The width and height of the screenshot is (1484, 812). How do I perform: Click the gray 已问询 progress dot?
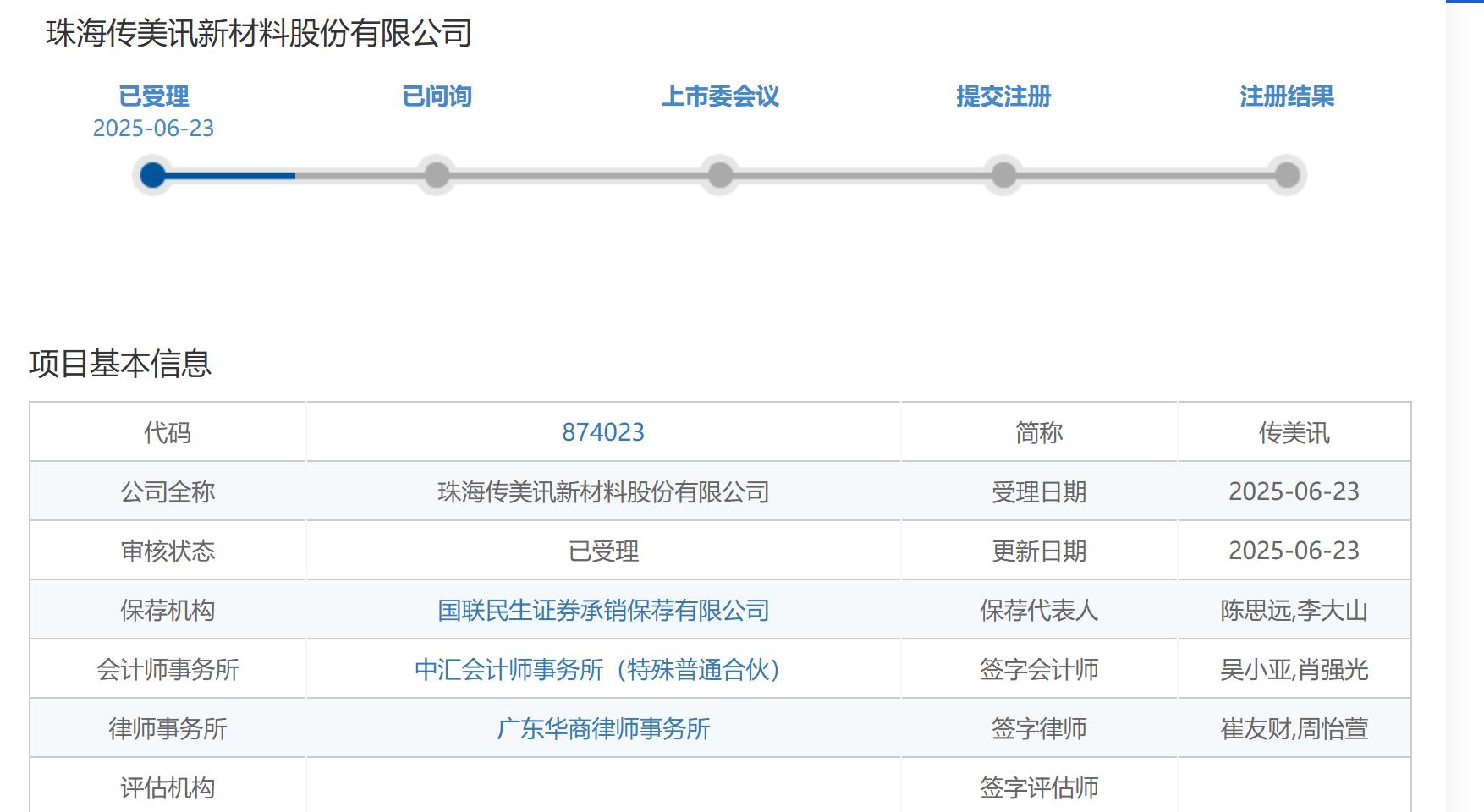click(x=437, y=175)
